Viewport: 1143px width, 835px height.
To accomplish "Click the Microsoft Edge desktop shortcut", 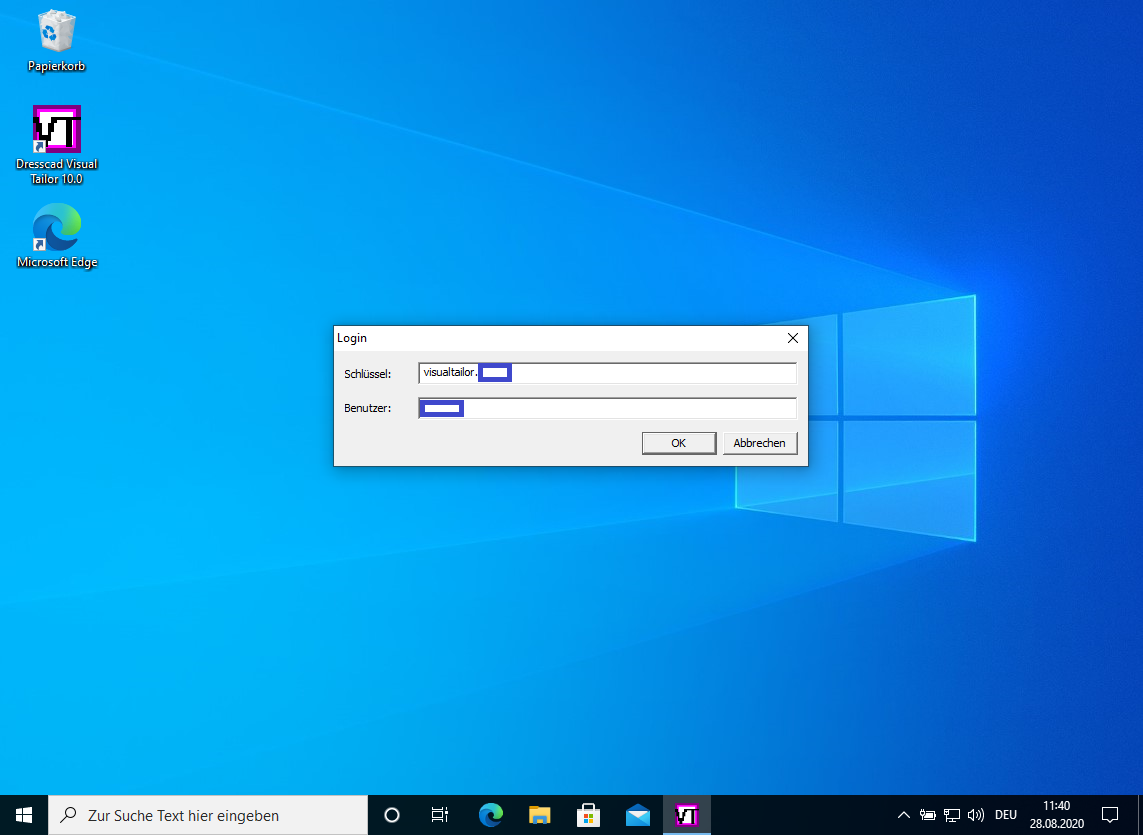I will (56, 235).
